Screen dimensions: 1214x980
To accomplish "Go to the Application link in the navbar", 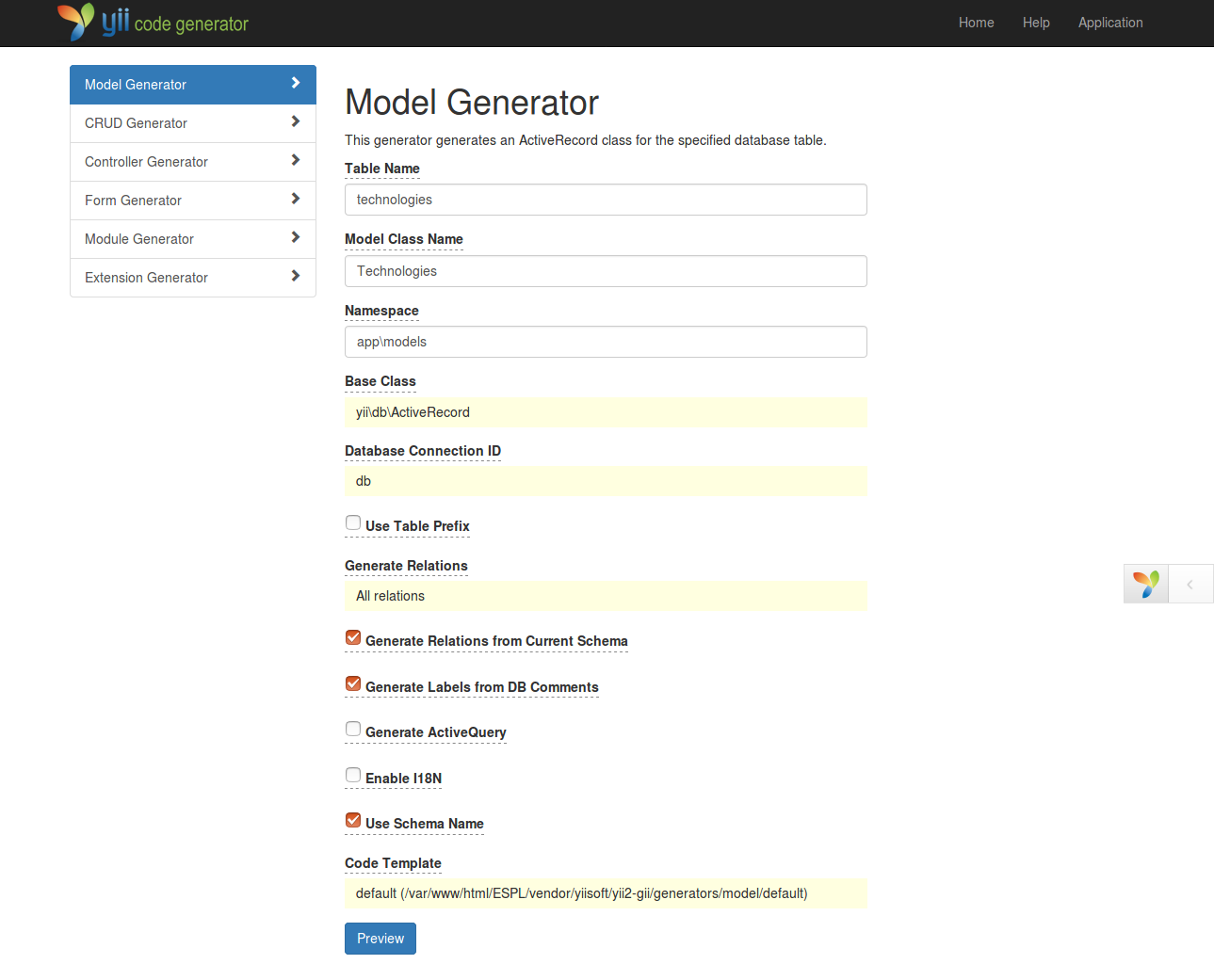I will (x=1109, y=22).
